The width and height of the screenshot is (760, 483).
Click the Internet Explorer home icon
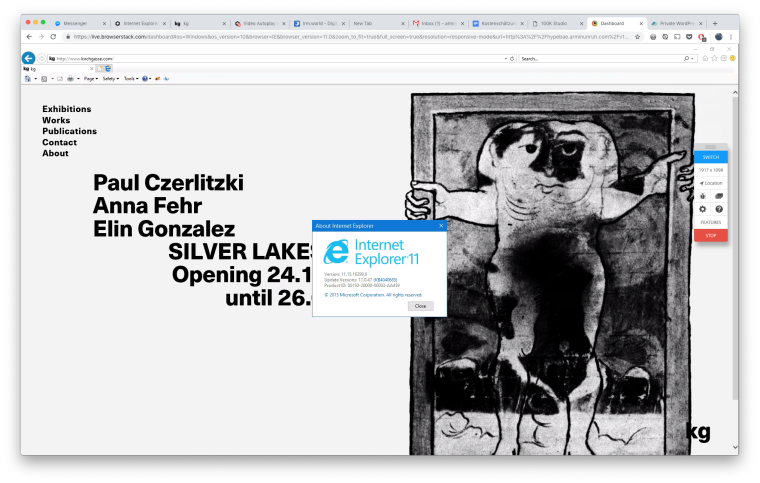706,59
